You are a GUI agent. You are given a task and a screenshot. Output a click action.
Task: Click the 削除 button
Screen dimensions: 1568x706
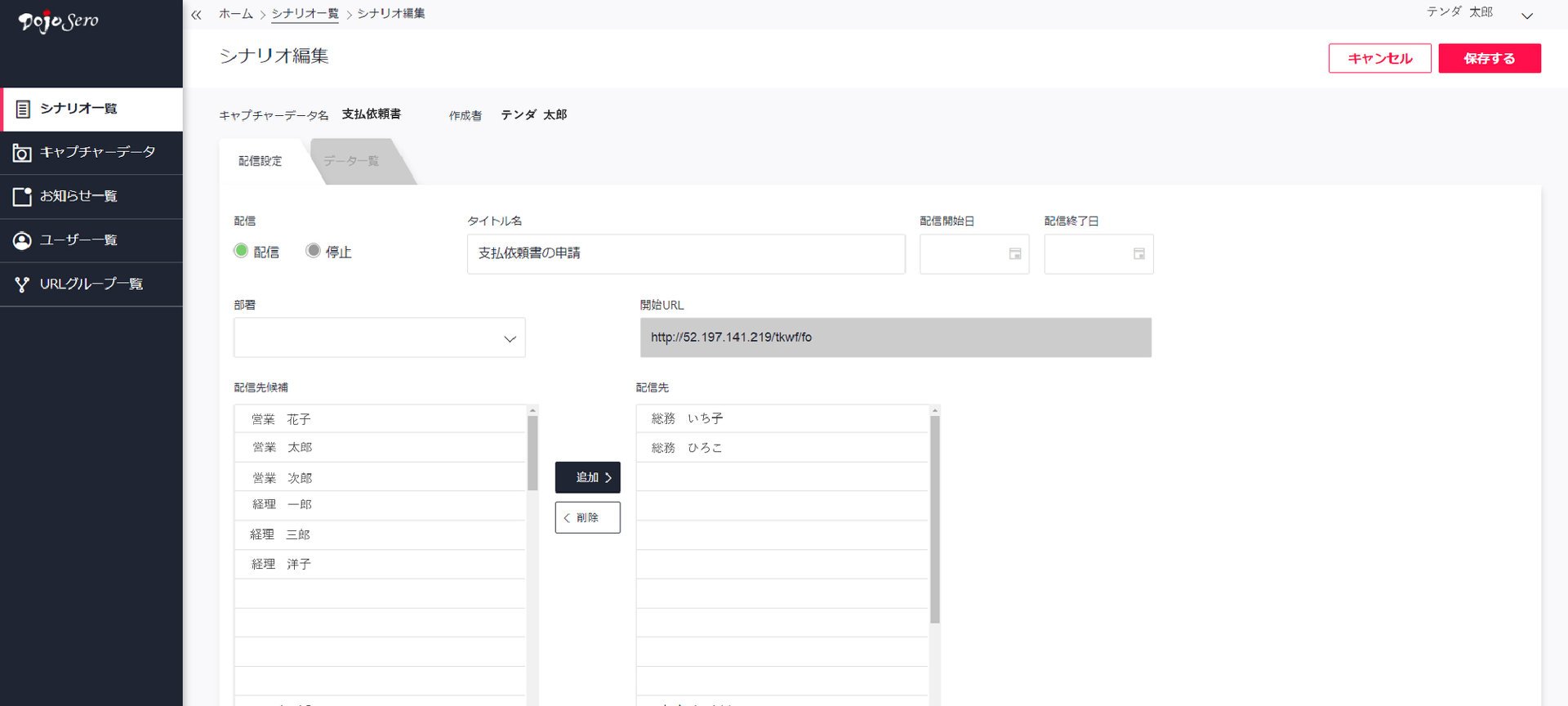[x=588, y=517]
